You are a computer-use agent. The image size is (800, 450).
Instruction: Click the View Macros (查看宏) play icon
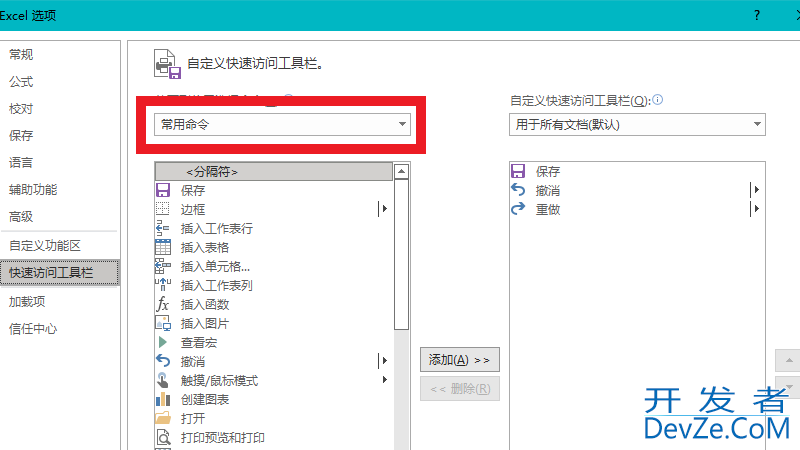[x=163, y=342]
